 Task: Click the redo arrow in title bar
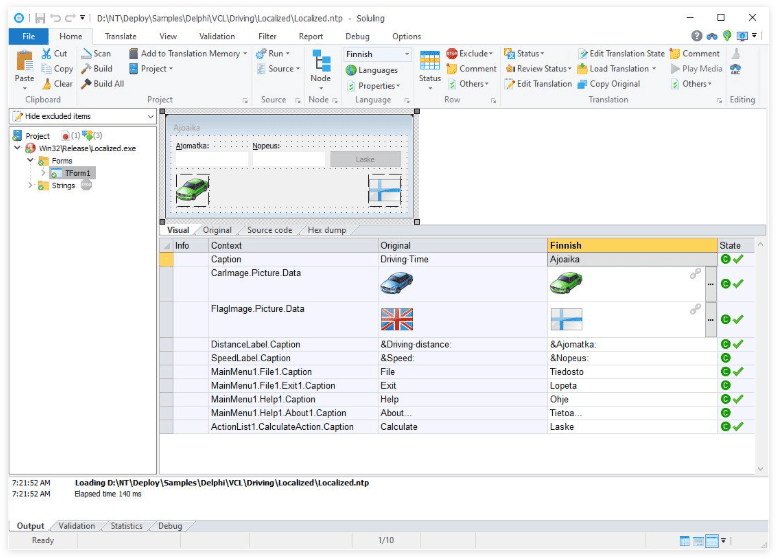(70, 18)
